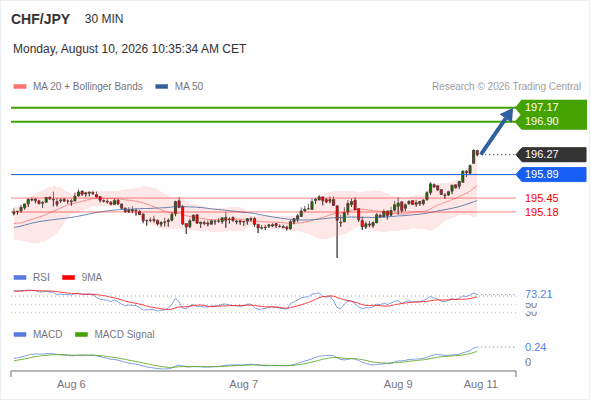The height and width of the screenshot is (400, 590).
Task: Select the 197.17 resistance price label
Action: pyautogui.click(x=541, y=107)
